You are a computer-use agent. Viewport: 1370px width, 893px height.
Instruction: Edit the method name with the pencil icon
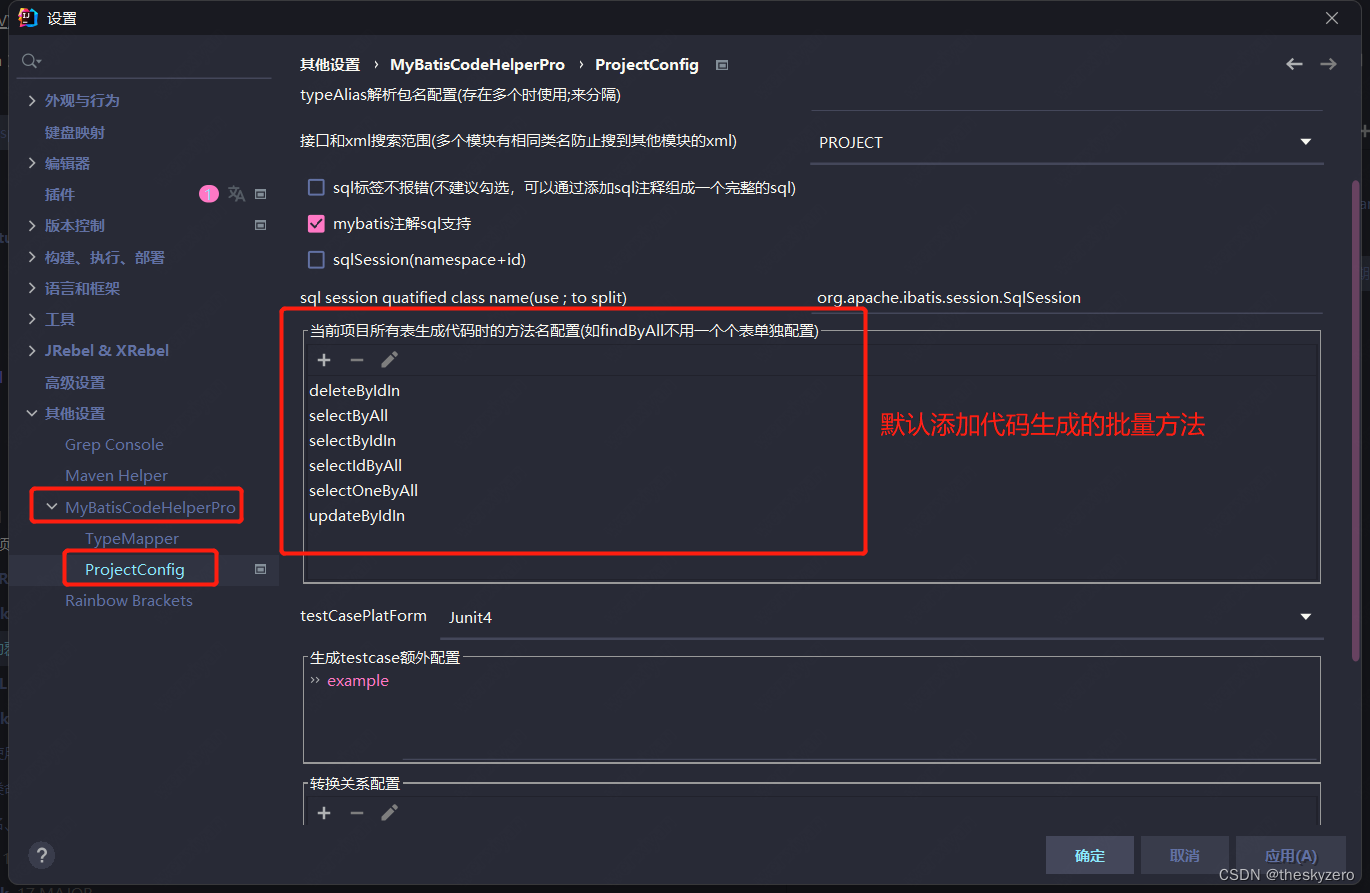[x=390, y=360]
